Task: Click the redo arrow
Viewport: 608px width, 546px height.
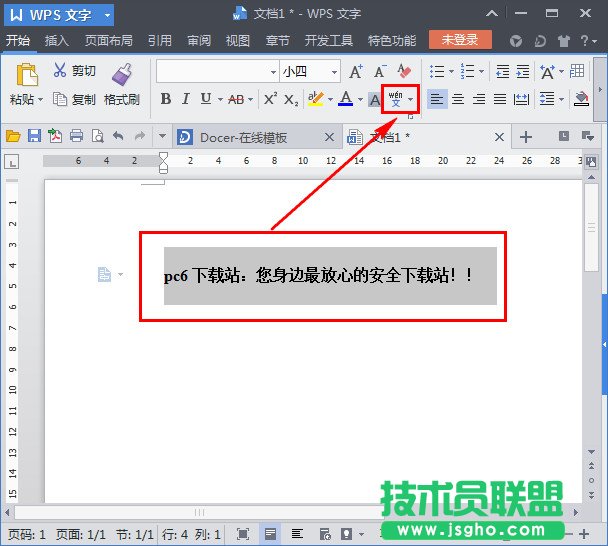Action: pos(140,136)
